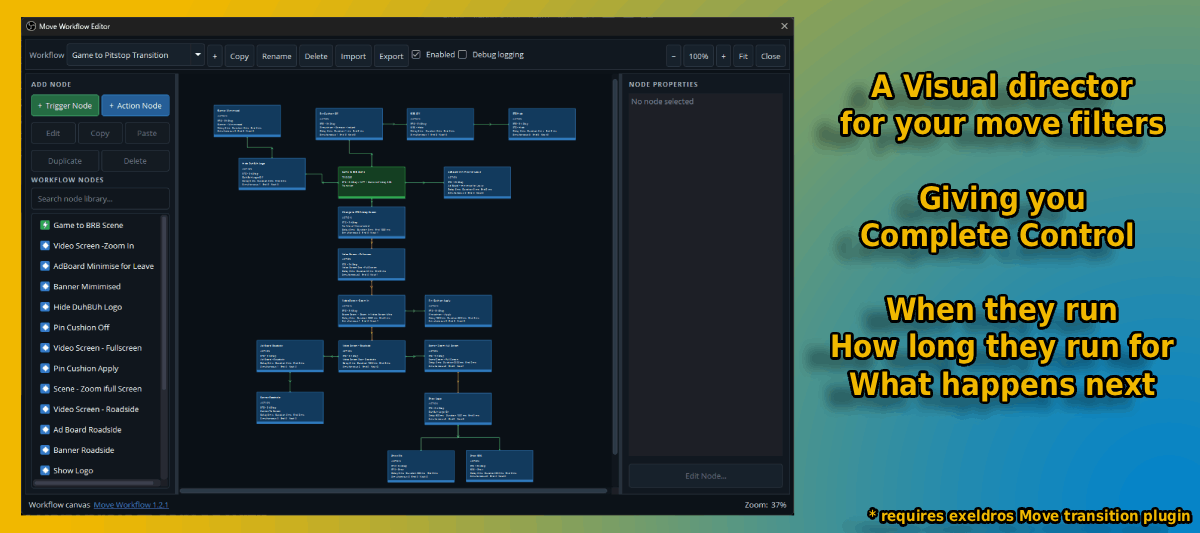Click the green trigger icon beside Game to BRB Scene

tap(45, 225)
